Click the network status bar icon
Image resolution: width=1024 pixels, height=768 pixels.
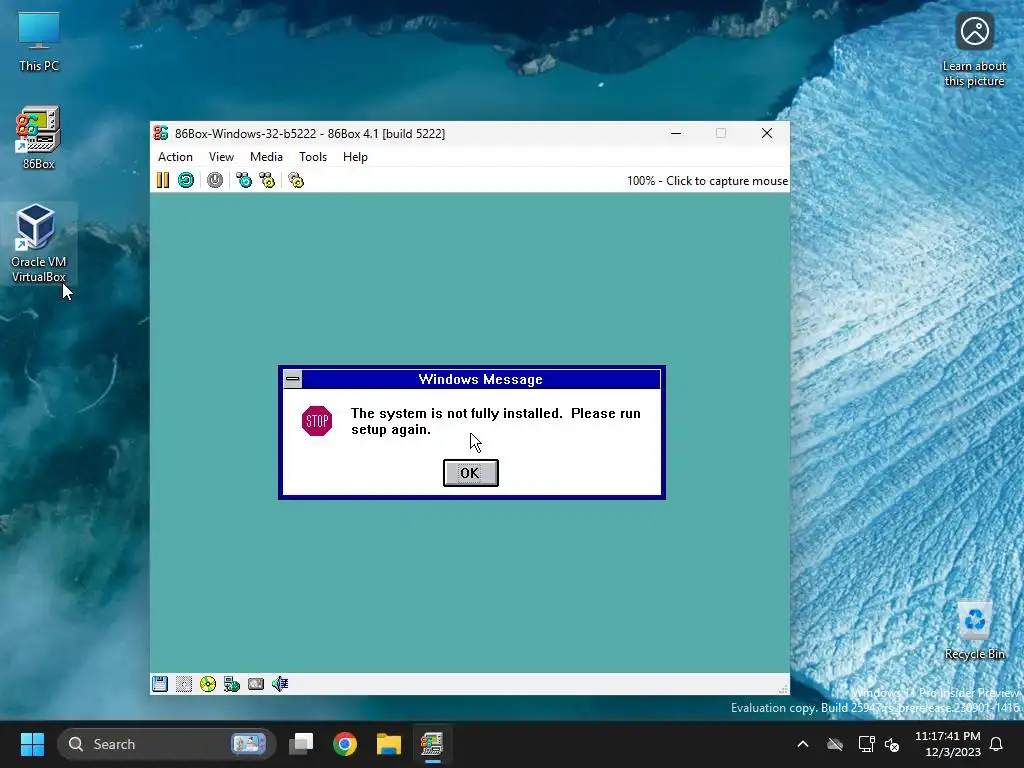pos(232,684)
